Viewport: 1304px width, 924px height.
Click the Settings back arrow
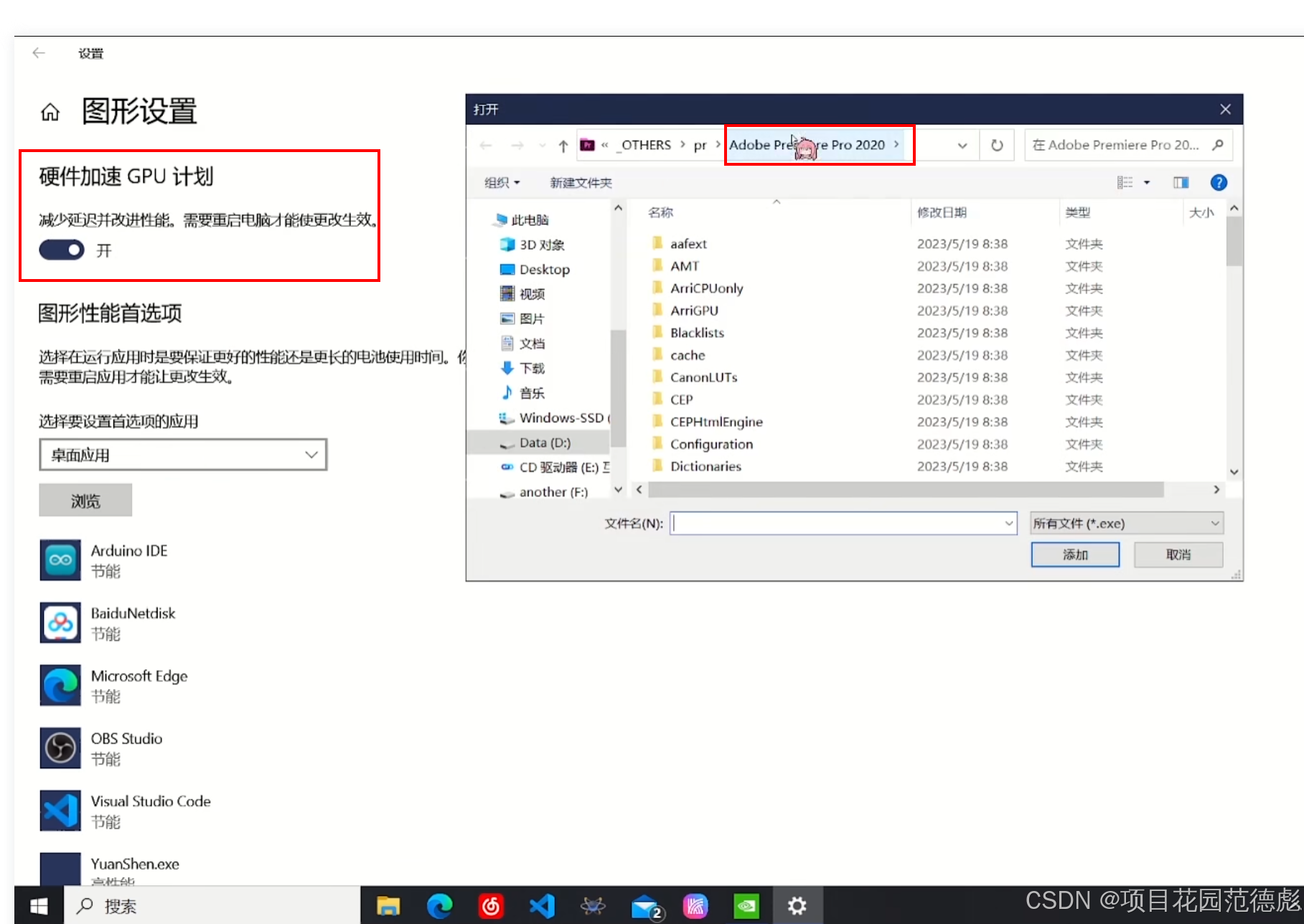pyautogui.click(x=39, y=53)
